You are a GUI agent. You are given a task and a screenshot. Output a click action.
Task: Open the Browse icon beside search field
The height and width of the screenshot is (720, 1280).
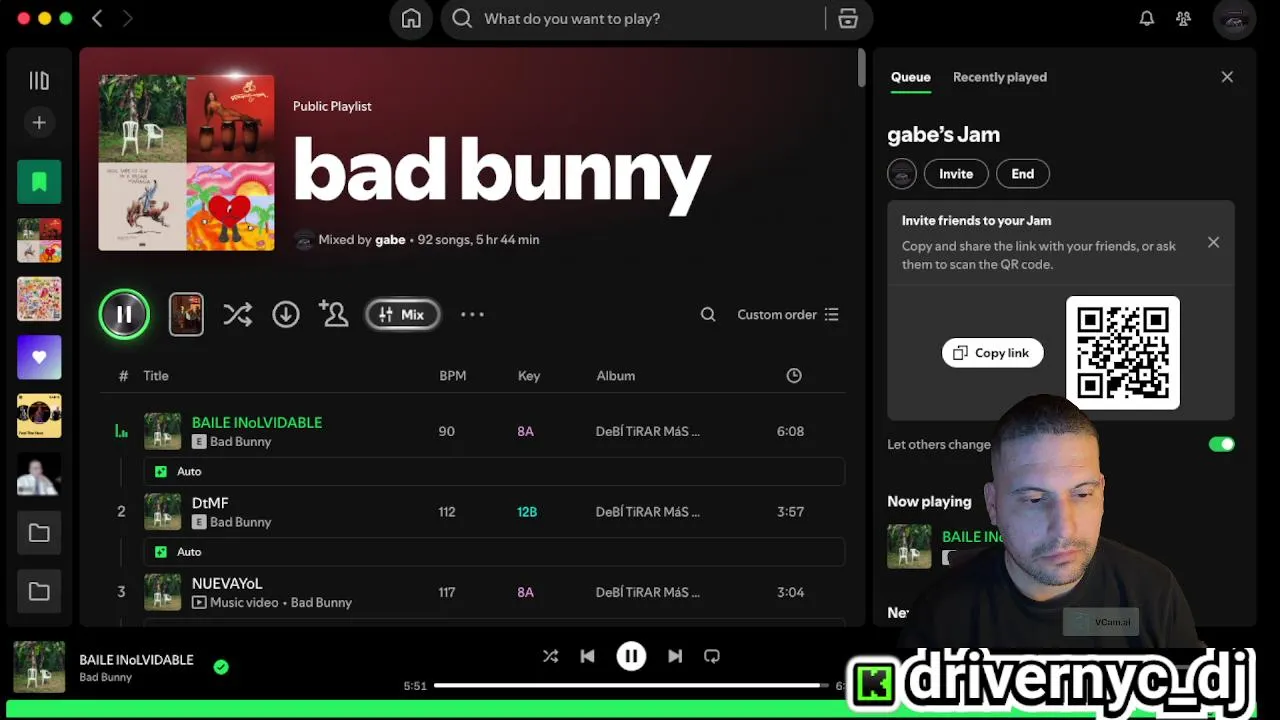pyautogui.click(x=848, y=18)
